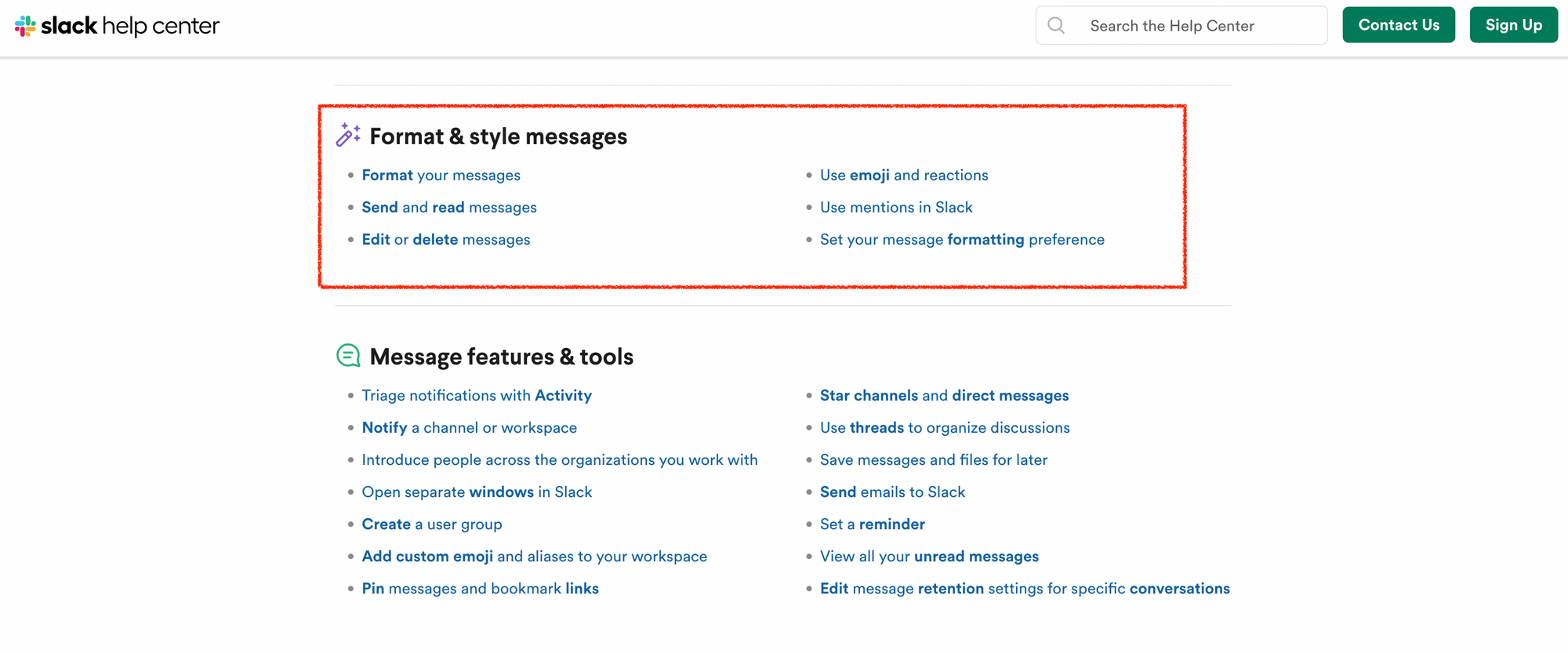Open Send and read messages article

tap(449, 207)
